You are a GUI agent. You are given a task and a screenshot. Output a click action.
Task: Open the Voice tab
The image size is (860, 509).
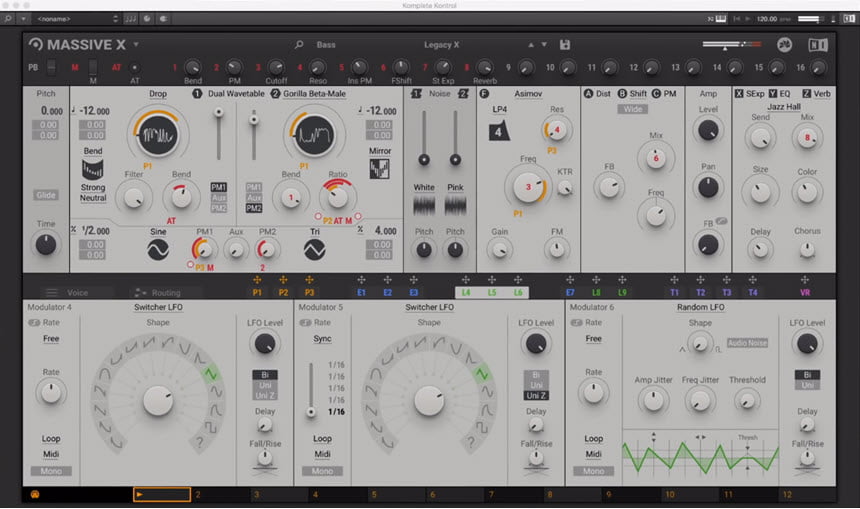tap(77, 293)
